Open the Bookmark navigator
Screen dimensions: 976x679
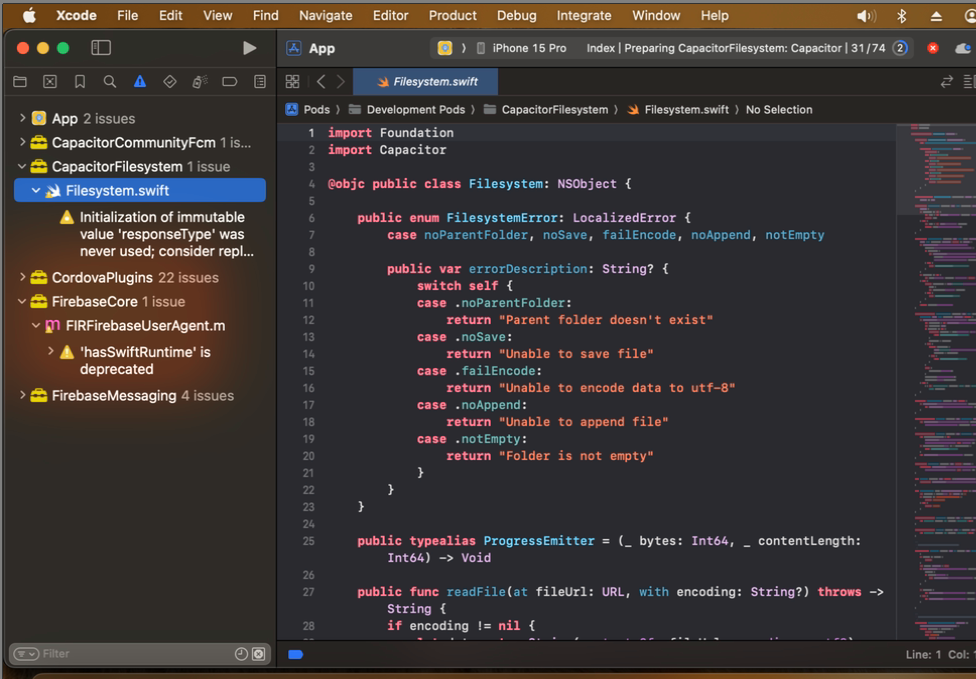coord(80,82)
